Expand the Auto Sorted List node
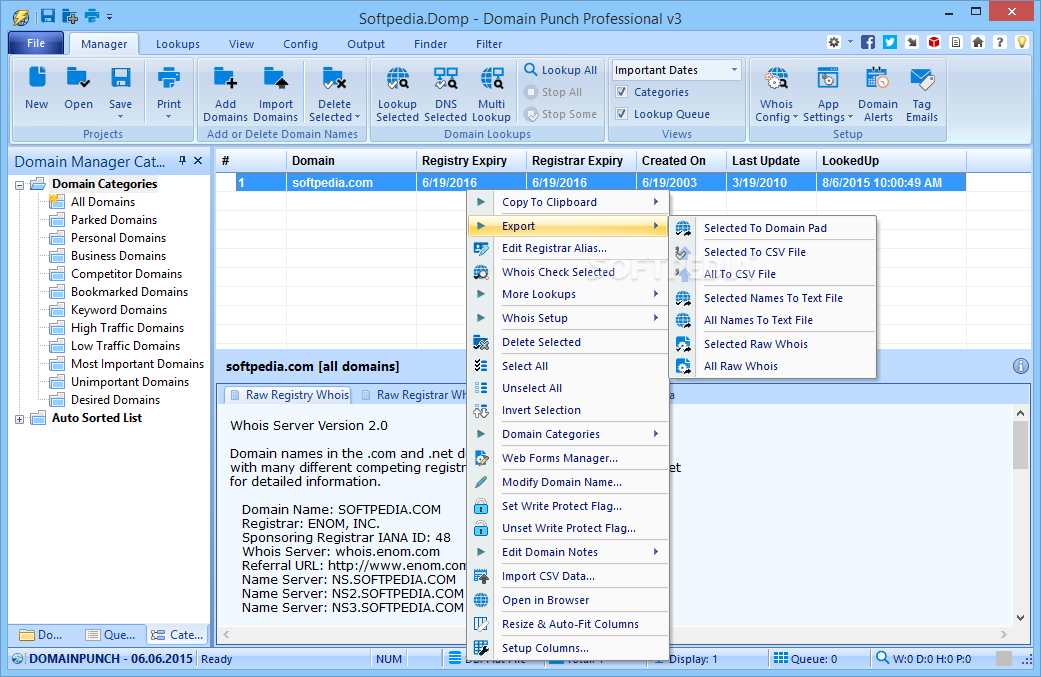Viewport: 1041px width, 677px height. (x=19, y=419)
